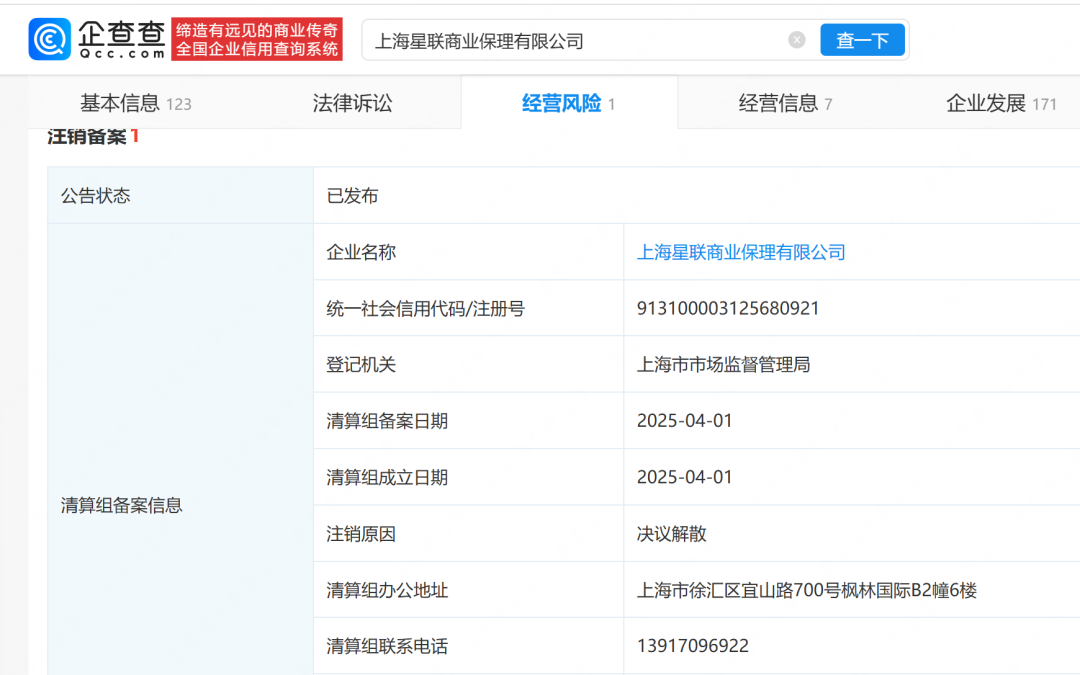Click the red slogan banner beside the logo
Image resolution: width=1080 pixels, height=675 pixels.
tap(257, 39)
